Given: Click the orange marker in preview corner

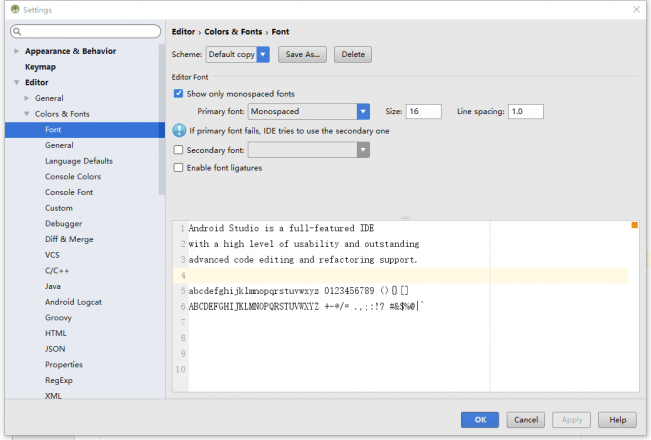Looking at the screenshot, I should pos(634,225).
